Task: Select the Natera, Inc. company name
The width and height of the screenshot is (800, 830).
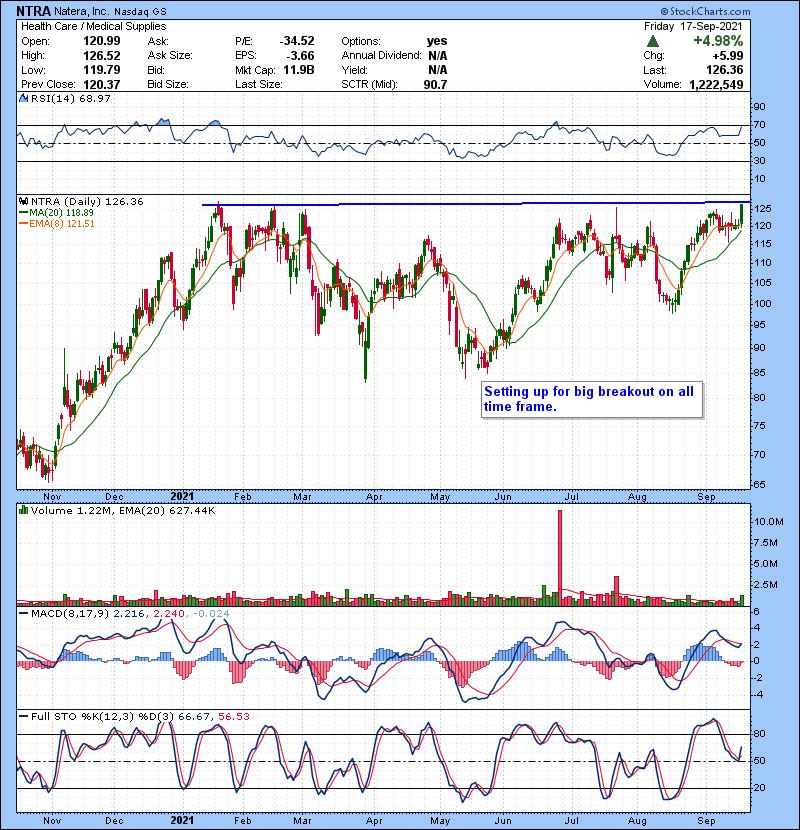Action: pos(82,11)
